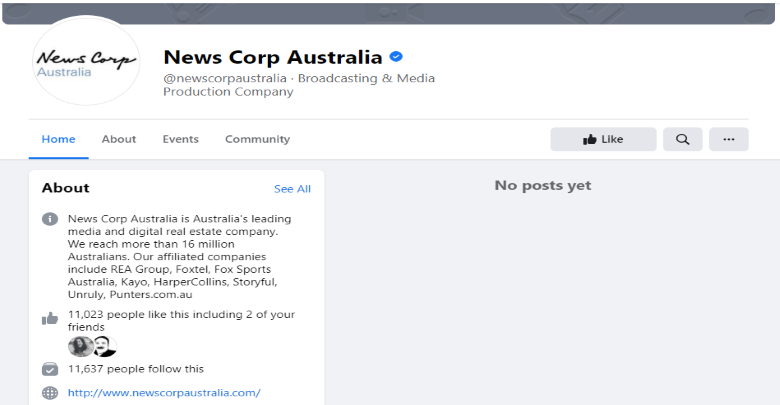Screen dimensions: 780x405
Task: Open the News Corp Australia profile picture
Action: 86,61
